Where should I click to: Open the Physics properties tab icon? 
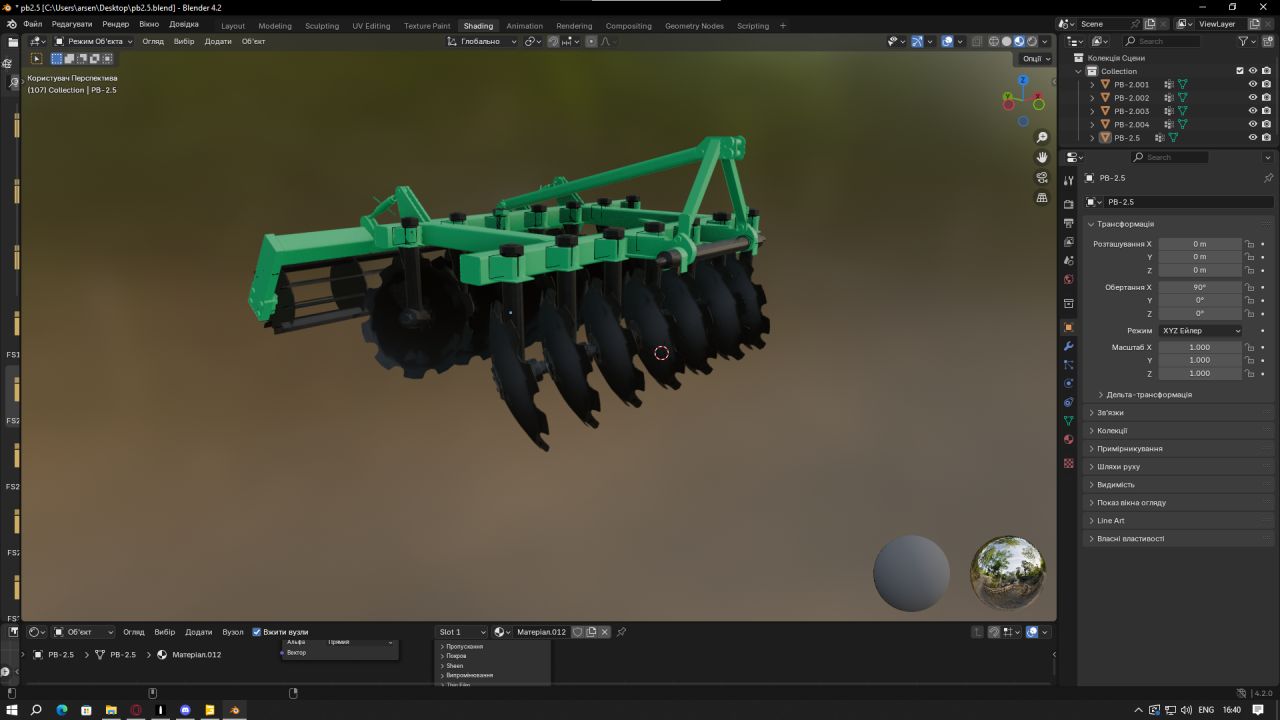pyautogui.click(x=1068, y=383)
